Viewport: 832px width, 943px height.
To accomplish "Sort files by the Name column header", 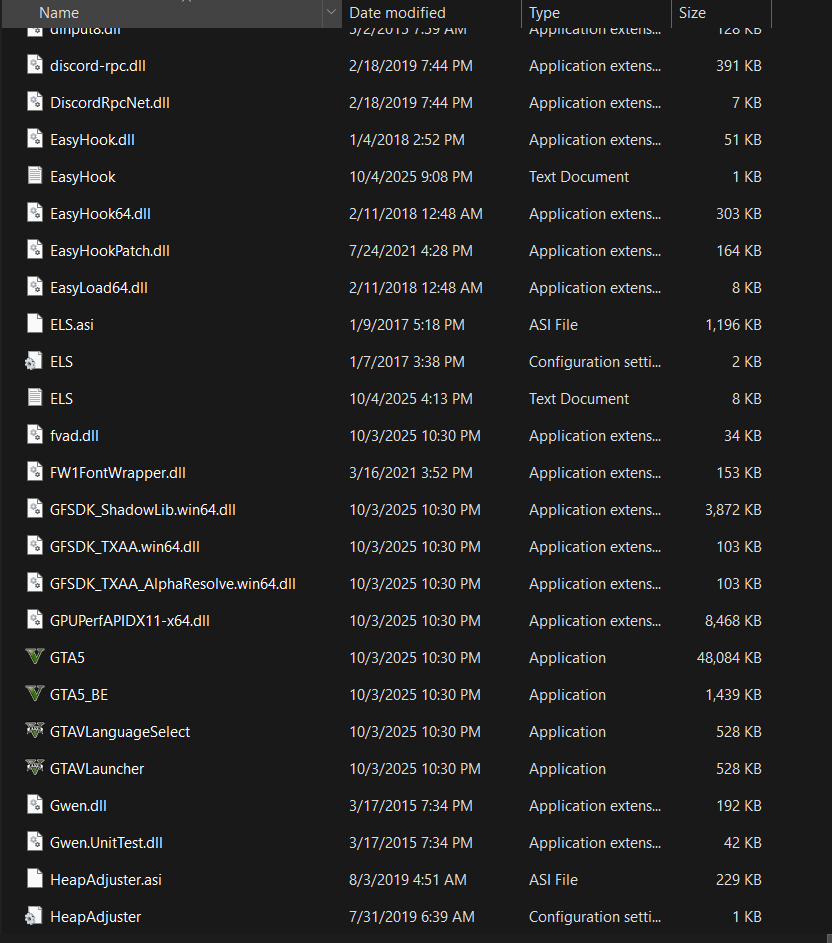I will (59, 13).
